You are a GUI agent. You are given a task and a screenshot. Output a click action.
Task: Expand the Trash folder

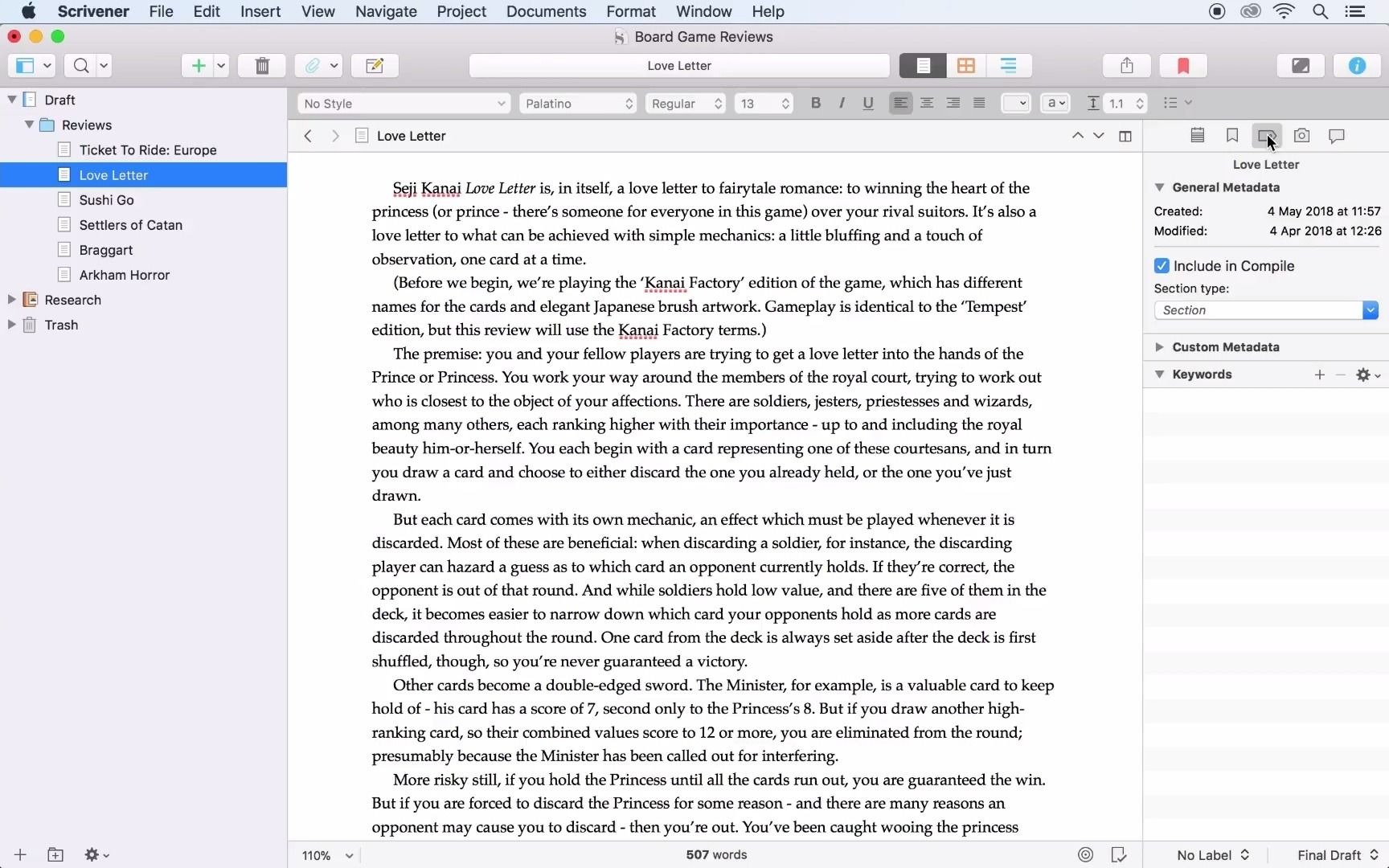[12, 325]
